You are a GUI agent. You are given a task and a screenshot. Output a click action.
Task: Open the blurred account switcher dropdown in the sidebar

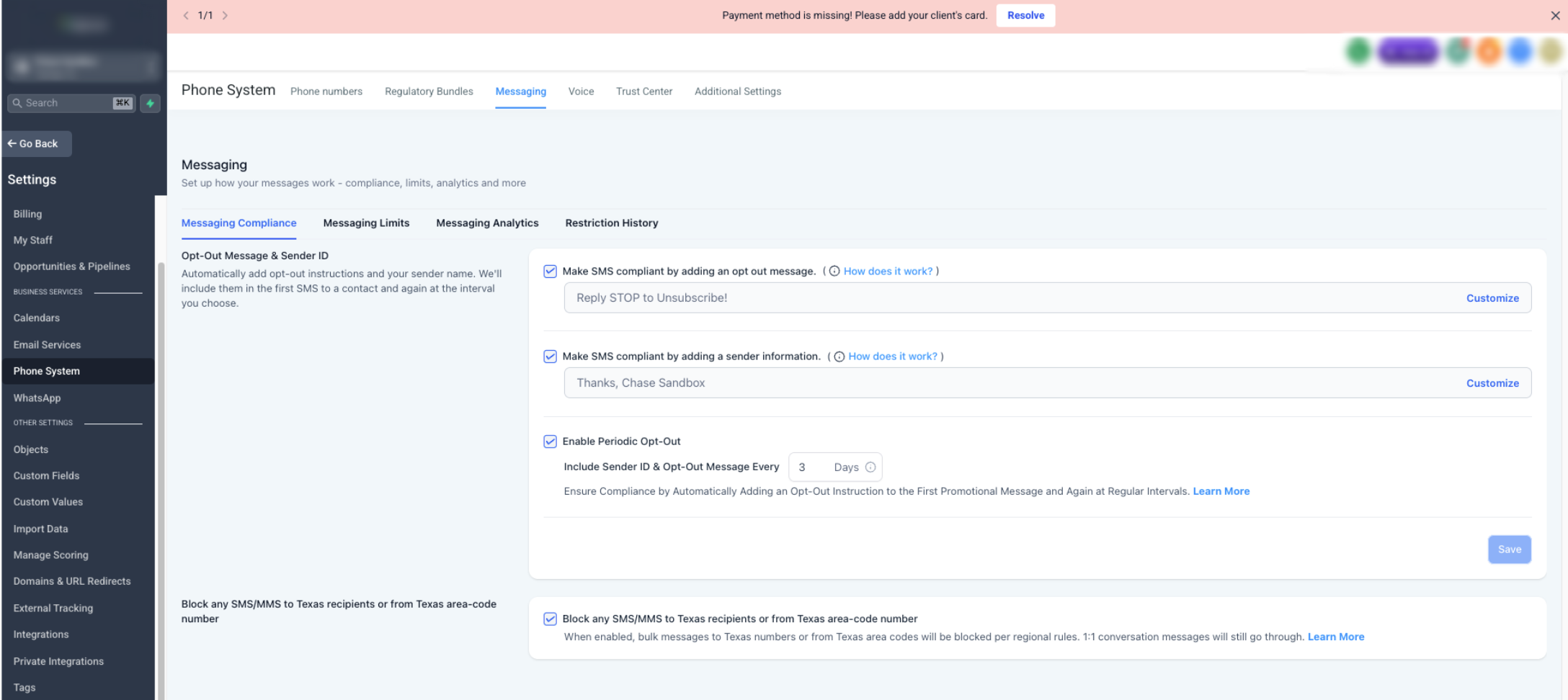(84, 67)
